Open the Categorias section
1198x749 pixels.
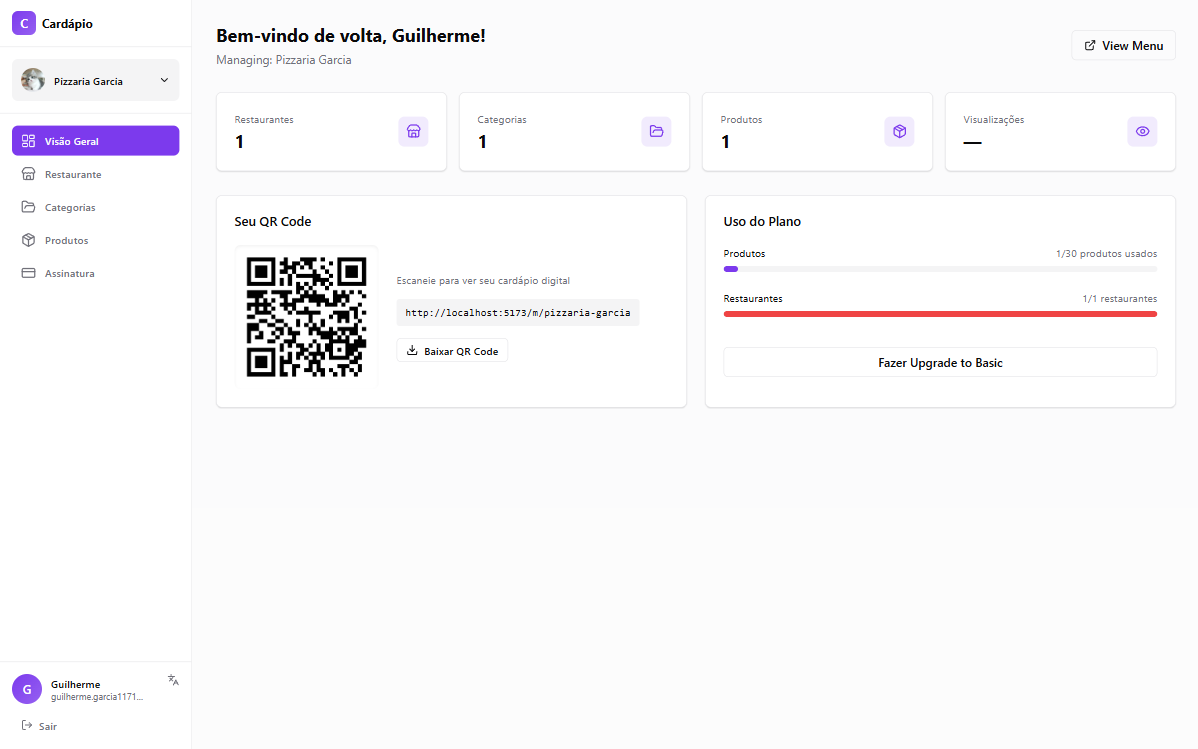(70, 207)
